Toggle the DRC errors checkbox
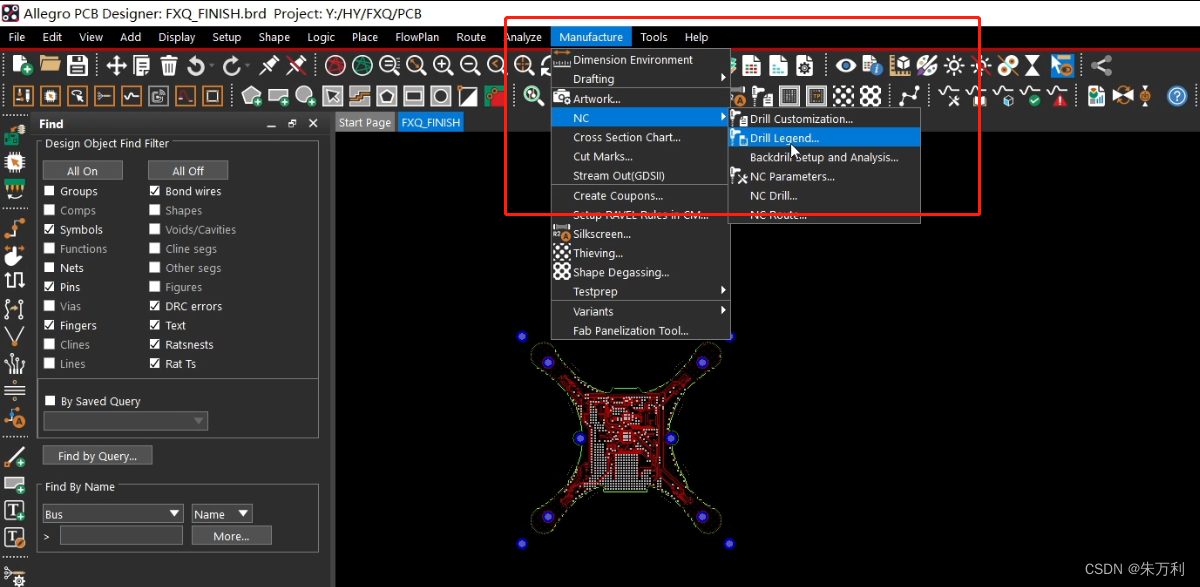The height and width of the screenshot is (587, 1200). [x=155, y=306]
